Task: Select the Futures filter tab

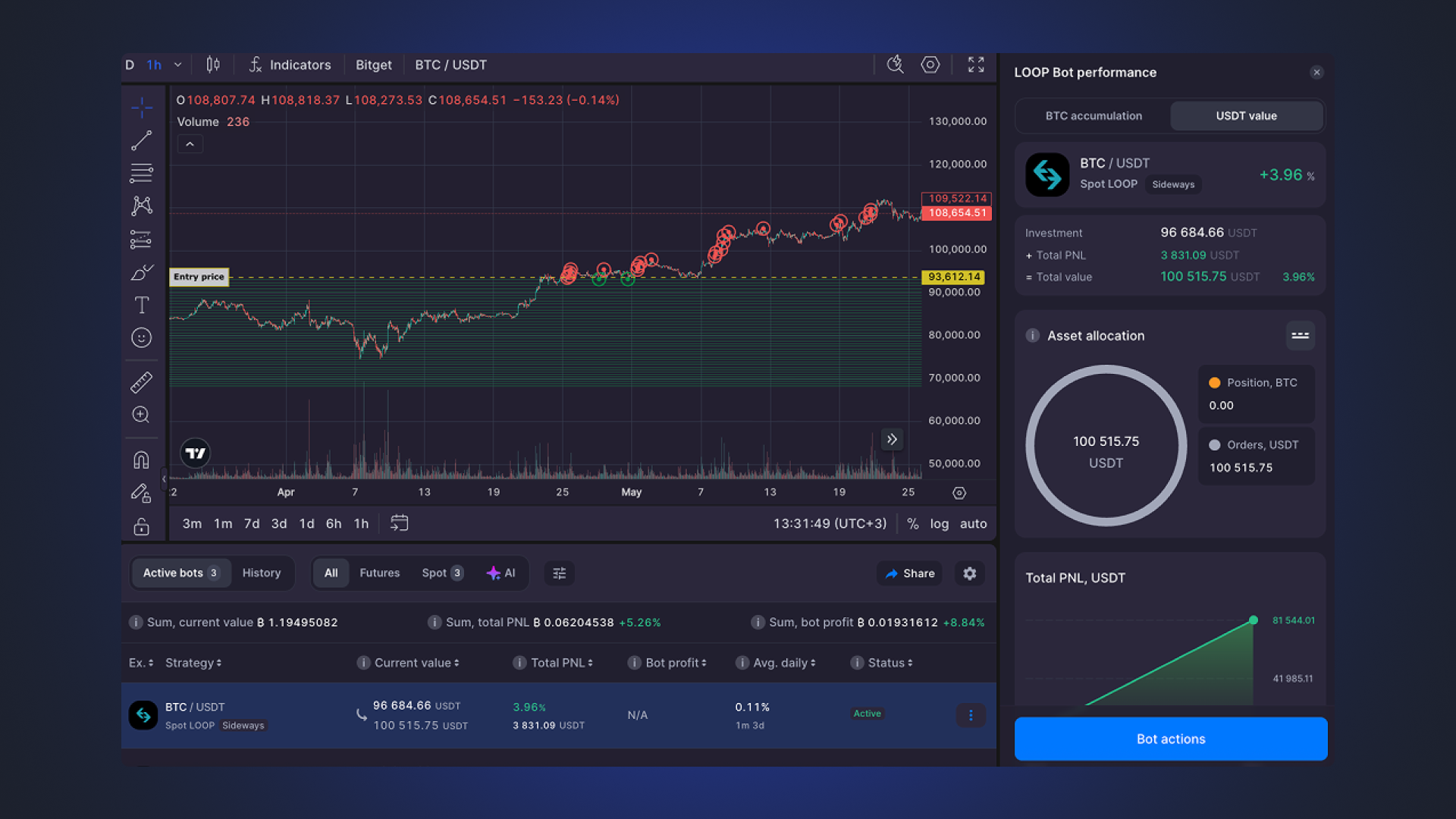Action: 379,573
